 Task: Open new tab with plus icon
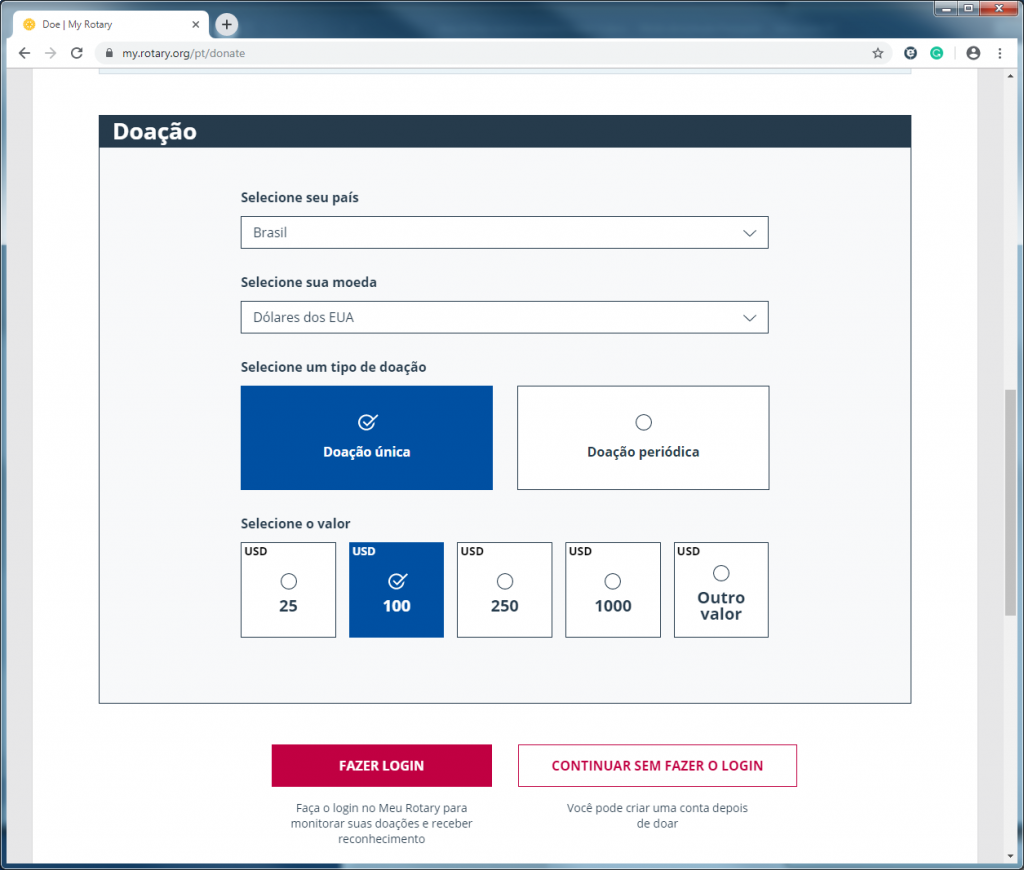pos(227,24)
